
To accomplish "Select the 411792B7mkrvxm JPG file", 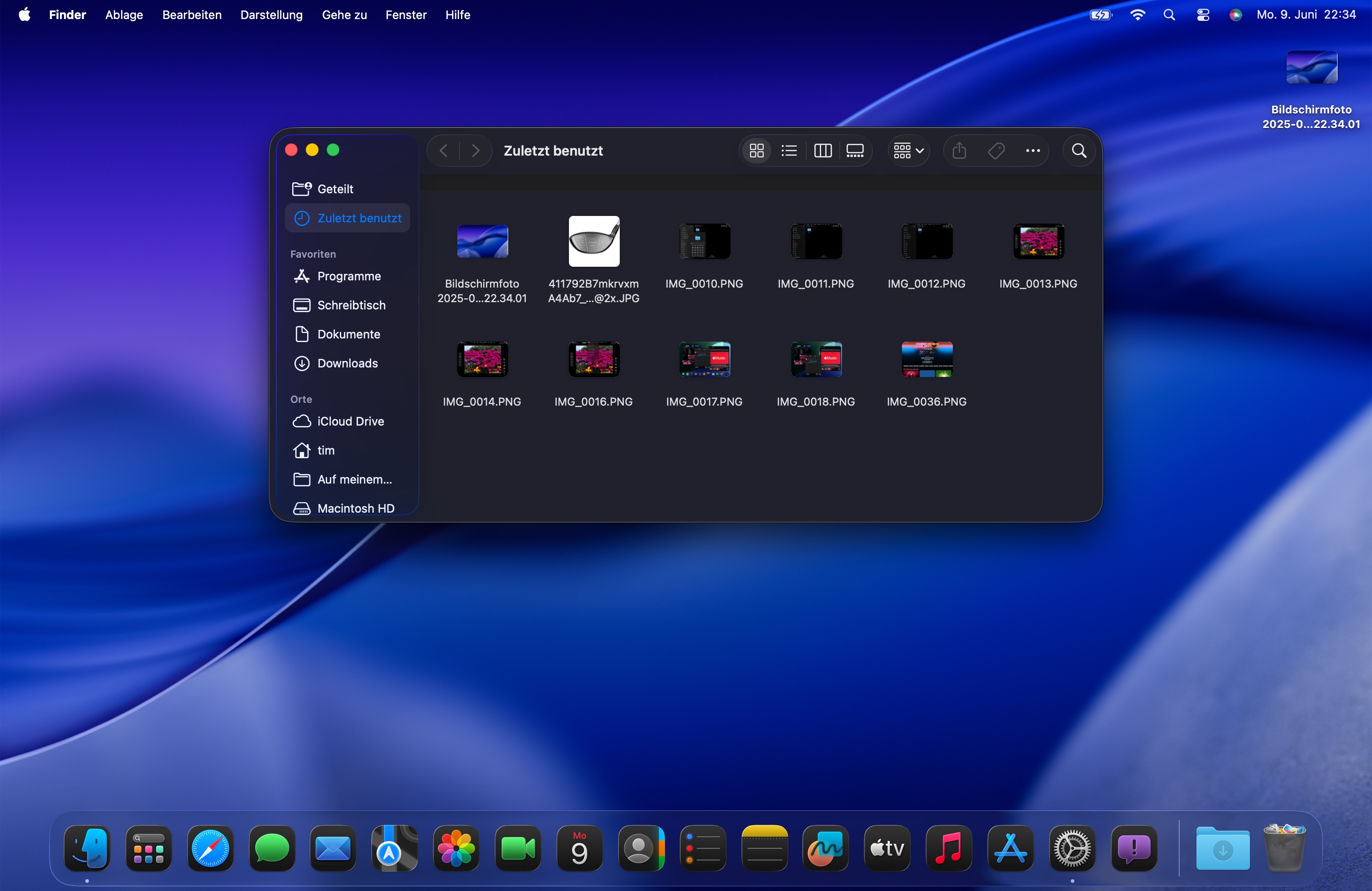I will coord(594,242).
